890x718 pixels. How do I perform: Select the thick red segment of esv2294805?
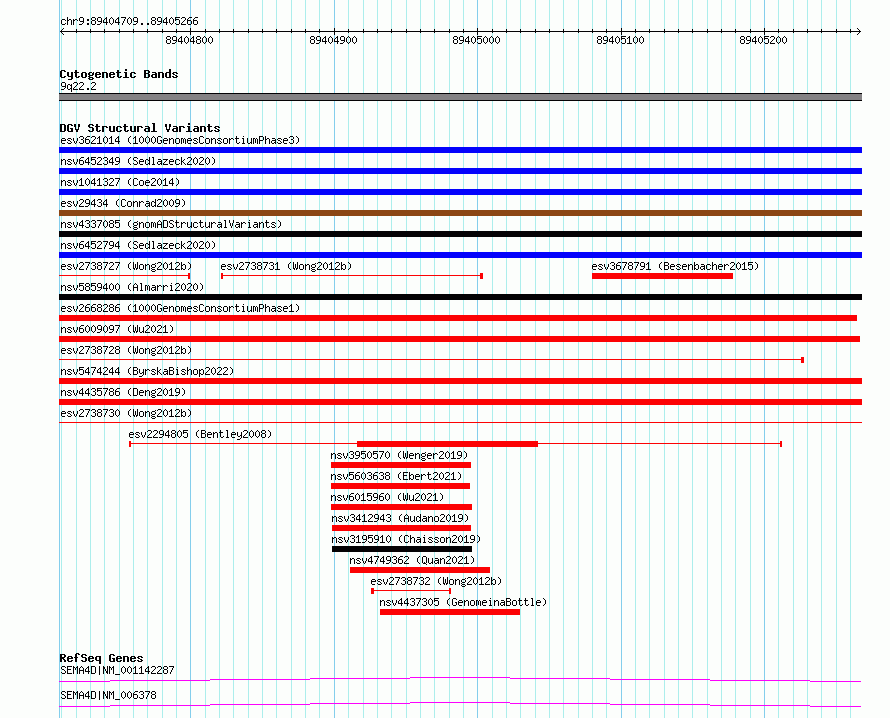447,444
